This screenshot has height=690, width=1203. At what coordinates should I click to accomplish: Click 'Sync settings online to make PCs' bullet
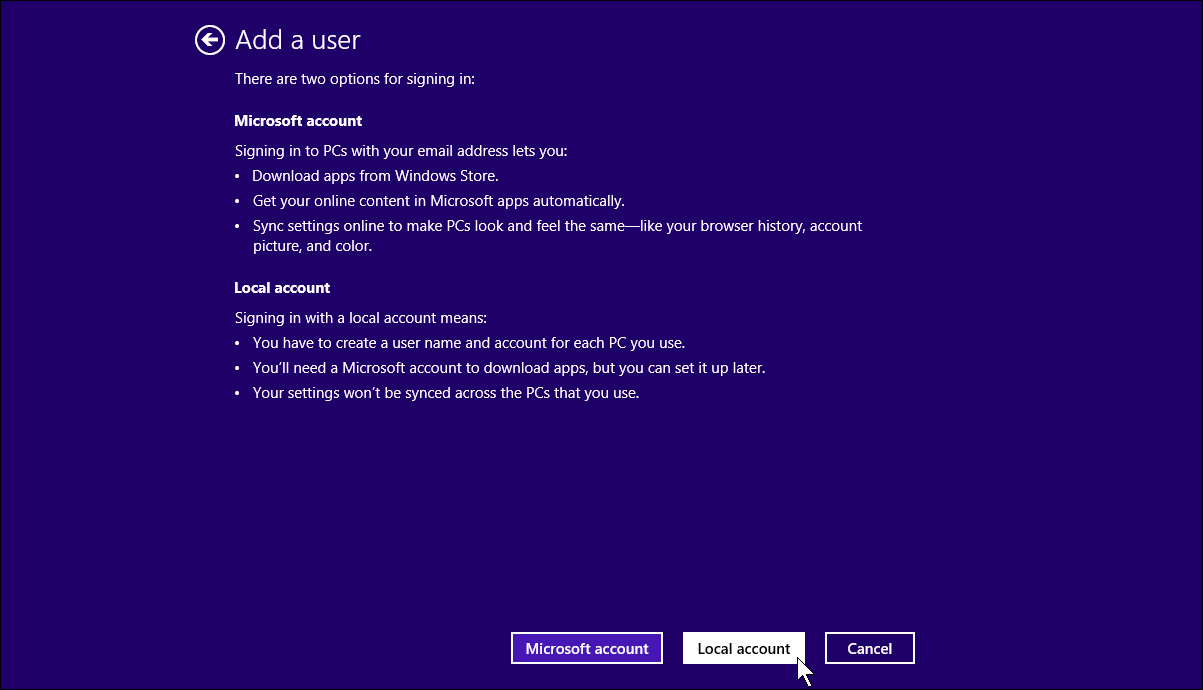point(557,236)
